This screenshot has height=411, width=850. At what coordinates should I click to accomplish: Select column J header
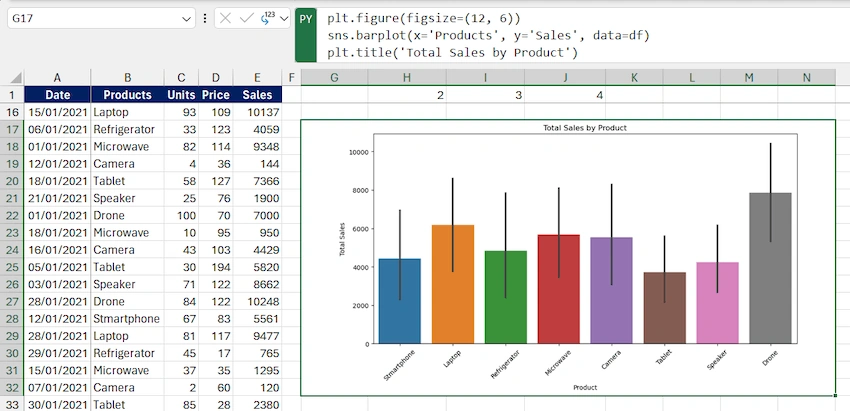[565, 78]
